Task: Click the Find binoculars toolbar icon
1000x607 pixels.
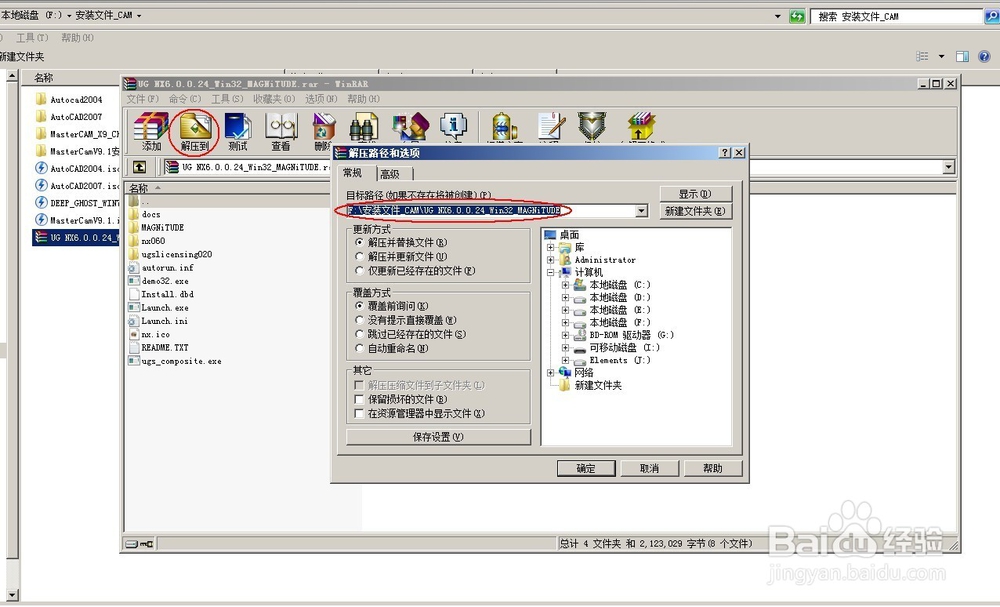Action: click(x=364, y=127)
